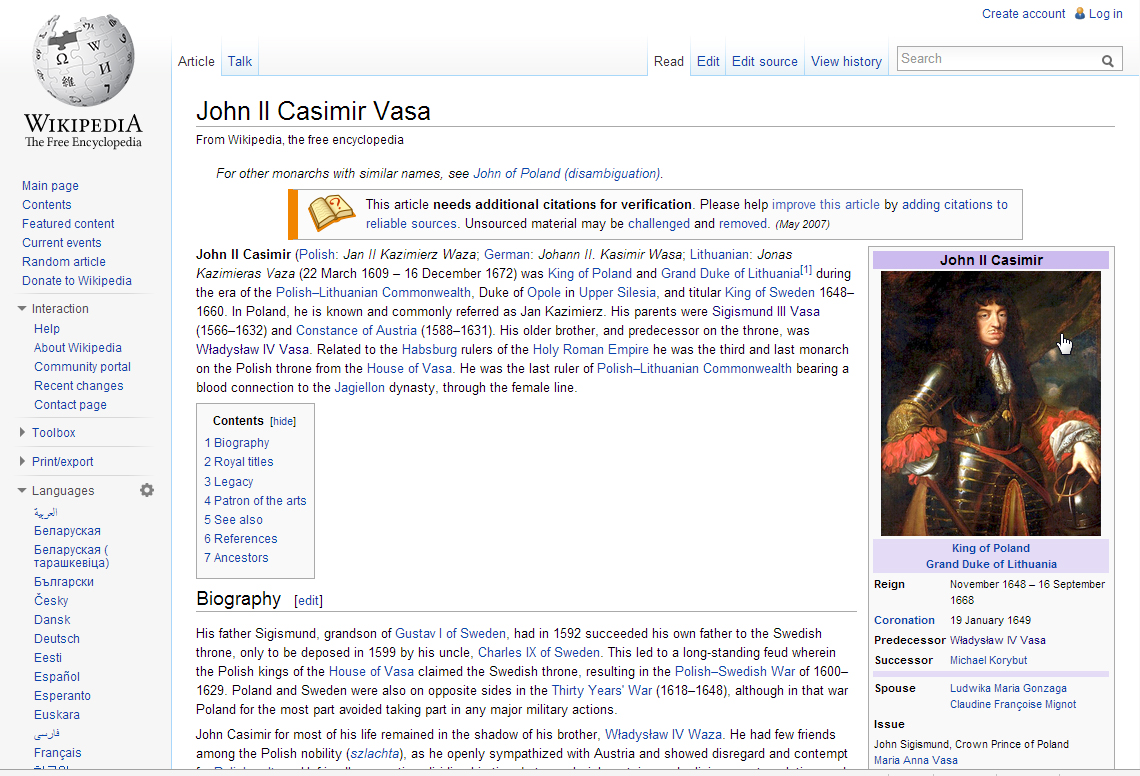Jump to See also section
The width and height of the screenshot is (1140, 776).
tap(233, 520)
